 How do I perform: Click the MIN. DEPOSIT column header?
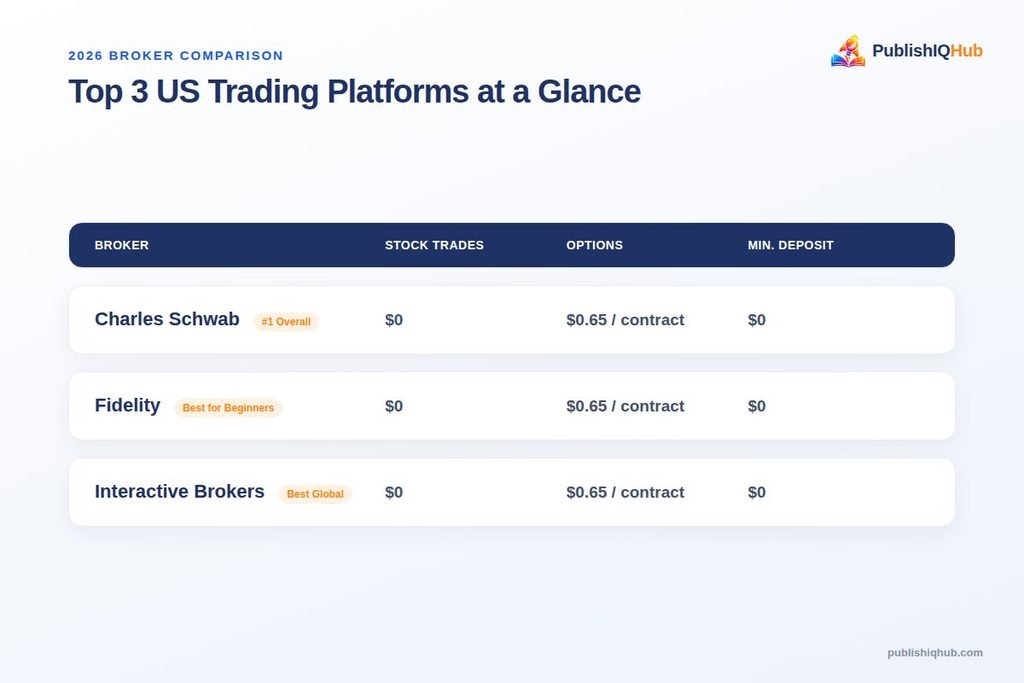(x=790, y=246)
